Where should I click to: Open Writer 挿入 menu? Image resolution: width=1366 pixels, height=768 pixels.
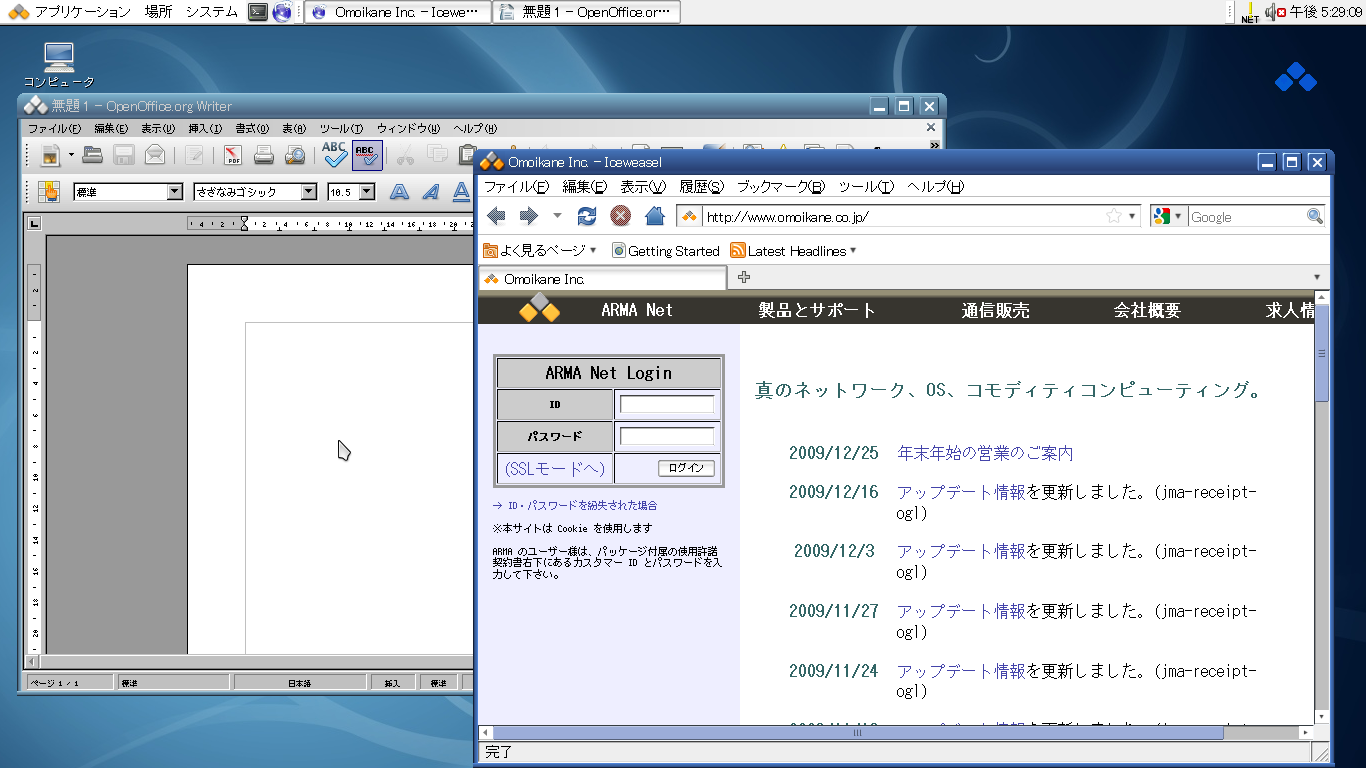coord(205,129)
